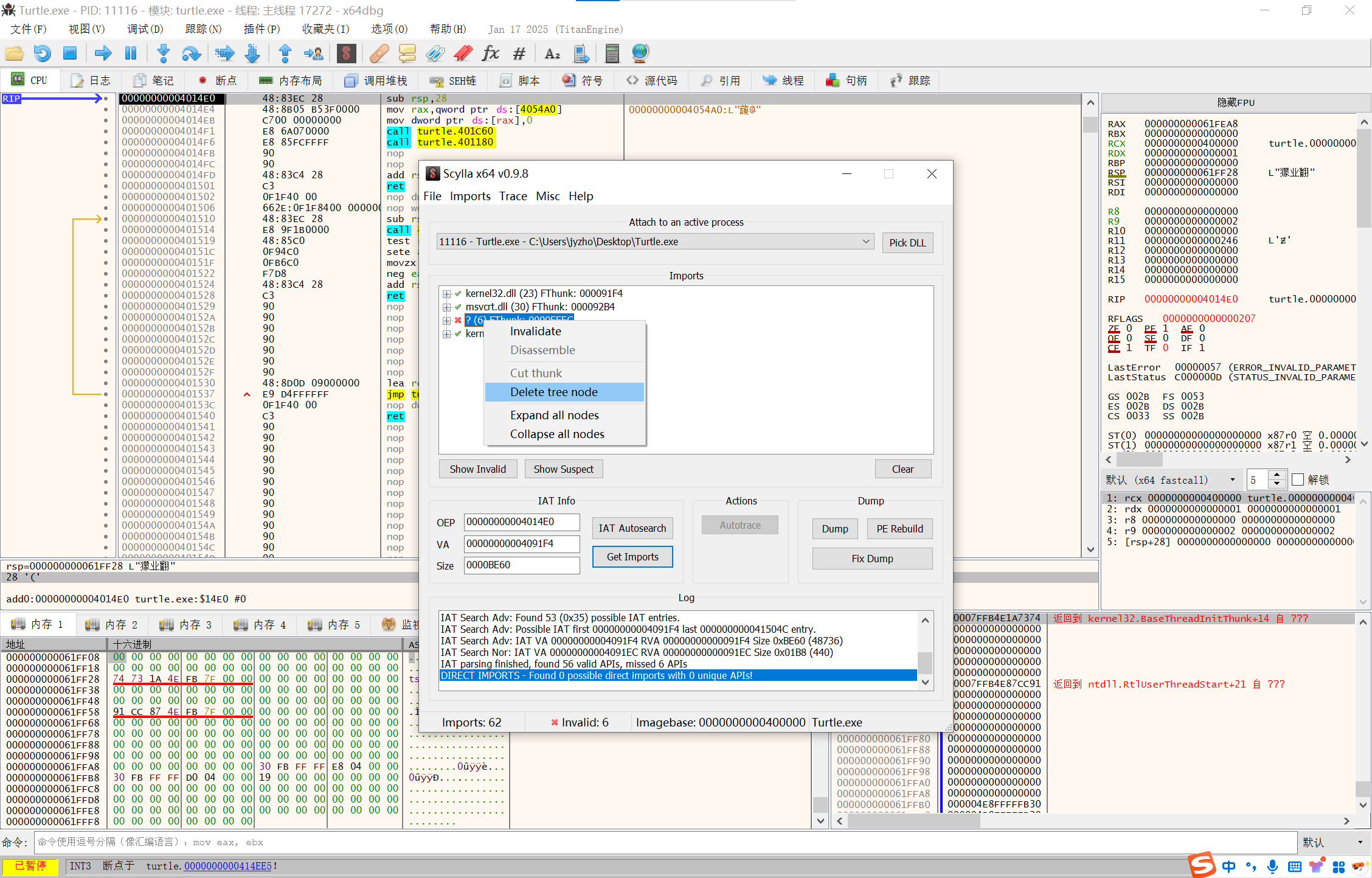Viewport: 1372px width, 878px height.
Task: Click the disassembly vertical scrollbar down arrow
Action: 1090,549
